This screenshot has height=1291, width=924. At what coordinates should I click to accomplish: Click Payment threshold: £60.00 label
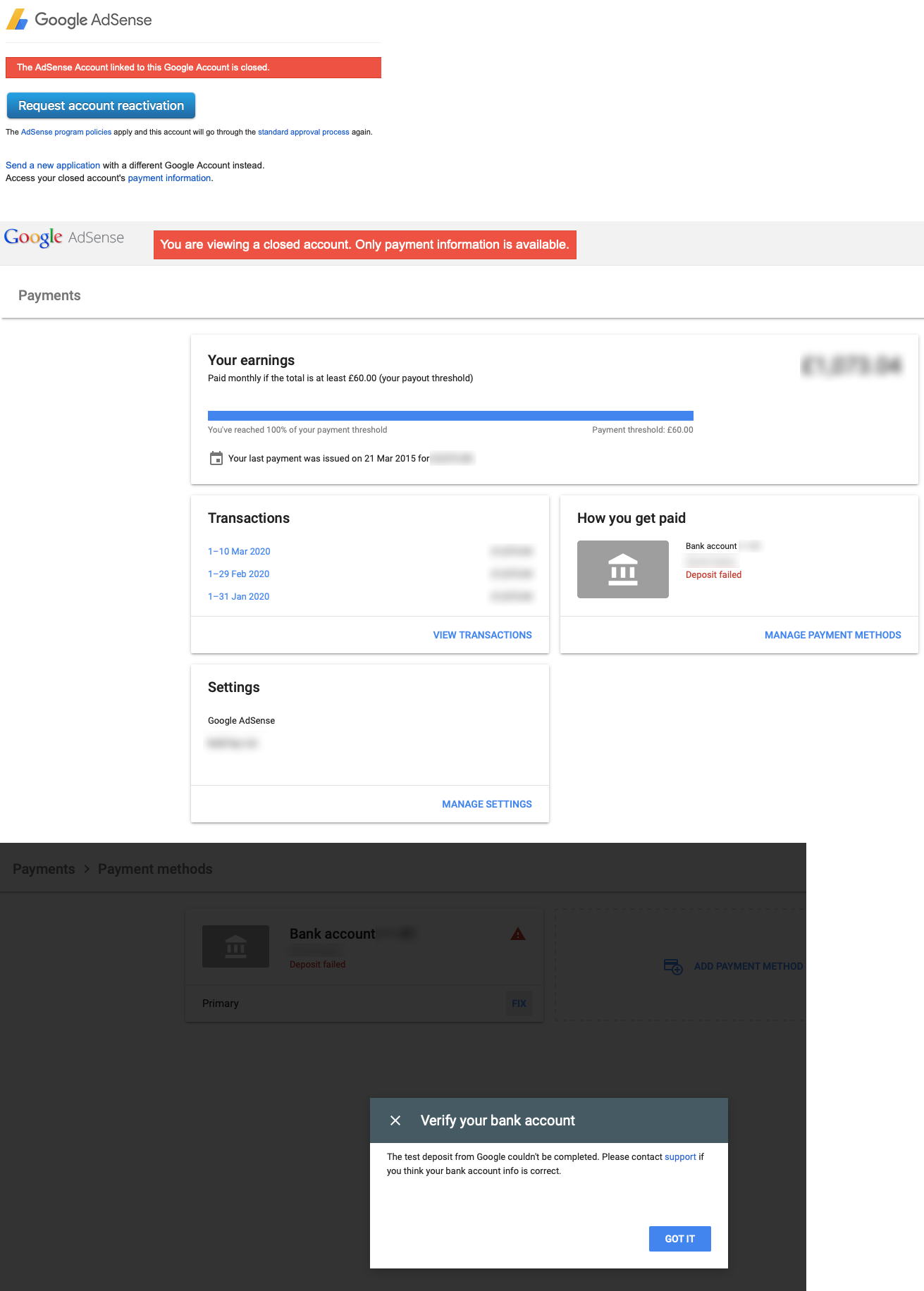coord(643,430)
